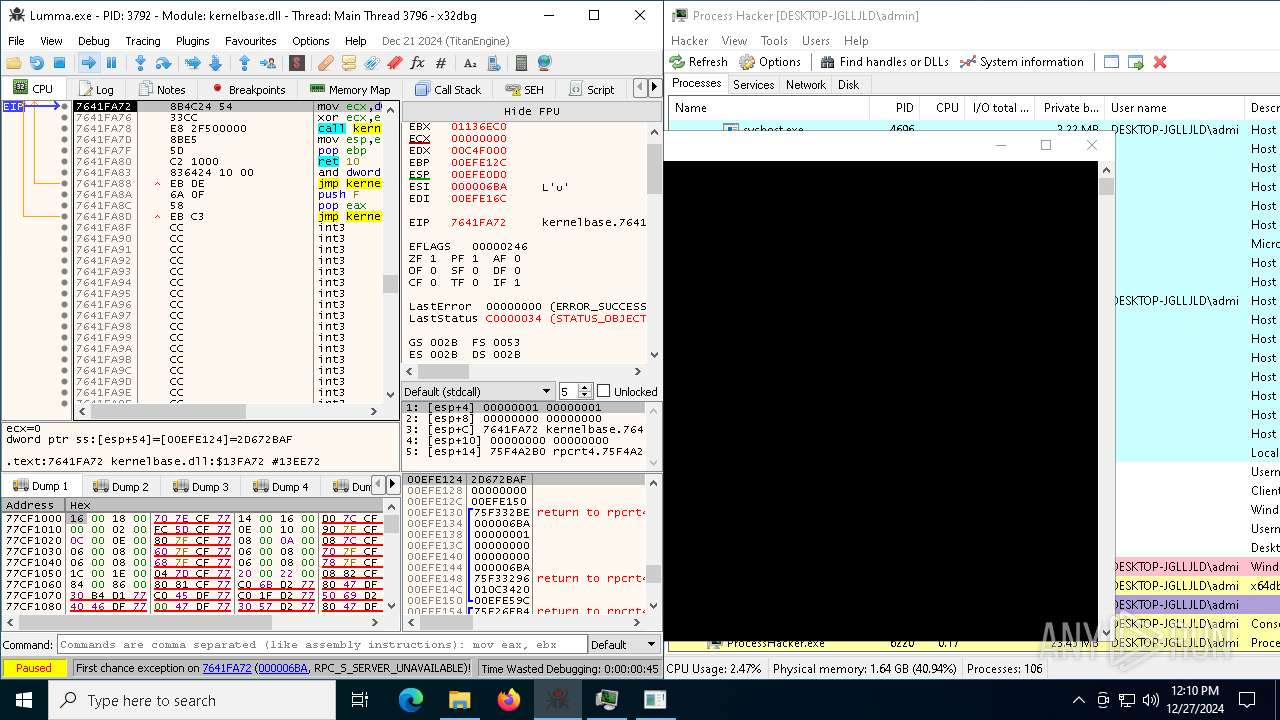Switch to the Services tab in Process Hacker
Screen dimensions: 1280x720
pos(754,85)
